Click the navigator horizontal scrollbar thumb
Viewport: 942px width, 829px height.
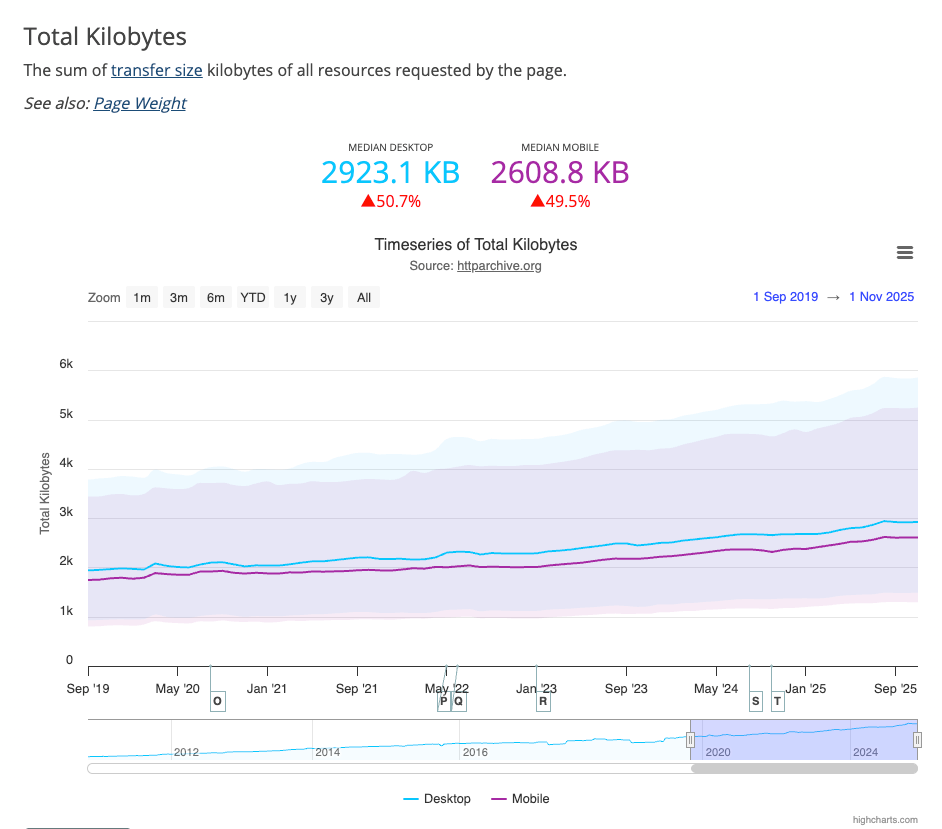point(804,768)
